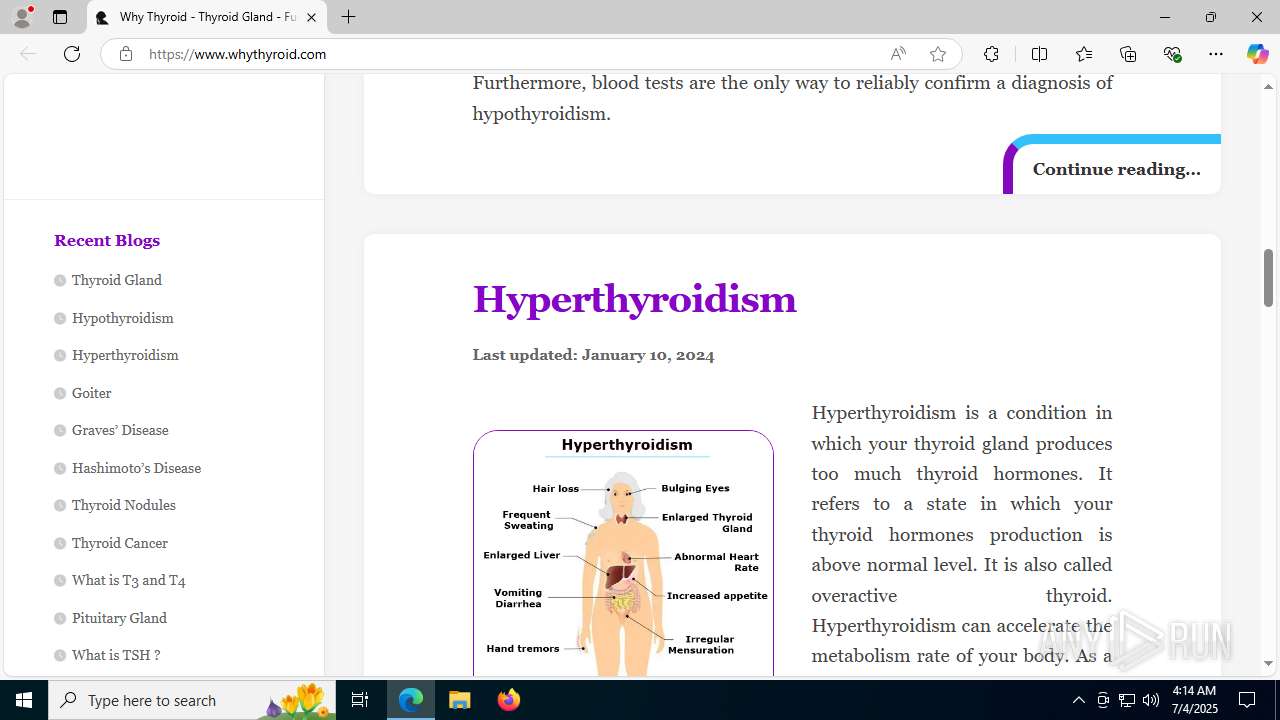
Task: Open the taskbar clock and date
Action: point(1193,700)
